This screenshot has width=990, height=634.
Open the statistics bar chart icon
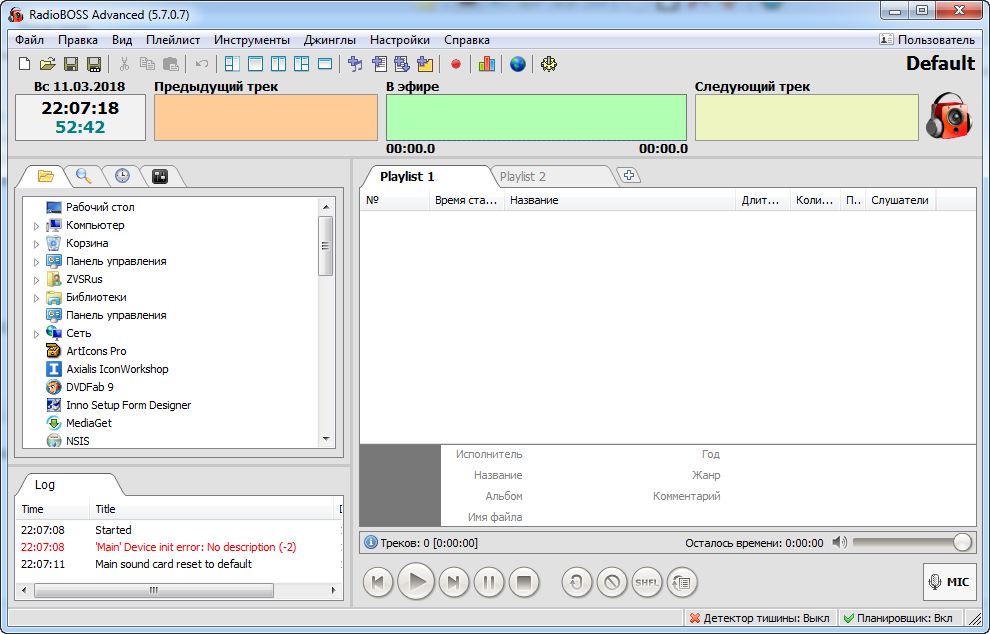(x=486, y=64)
